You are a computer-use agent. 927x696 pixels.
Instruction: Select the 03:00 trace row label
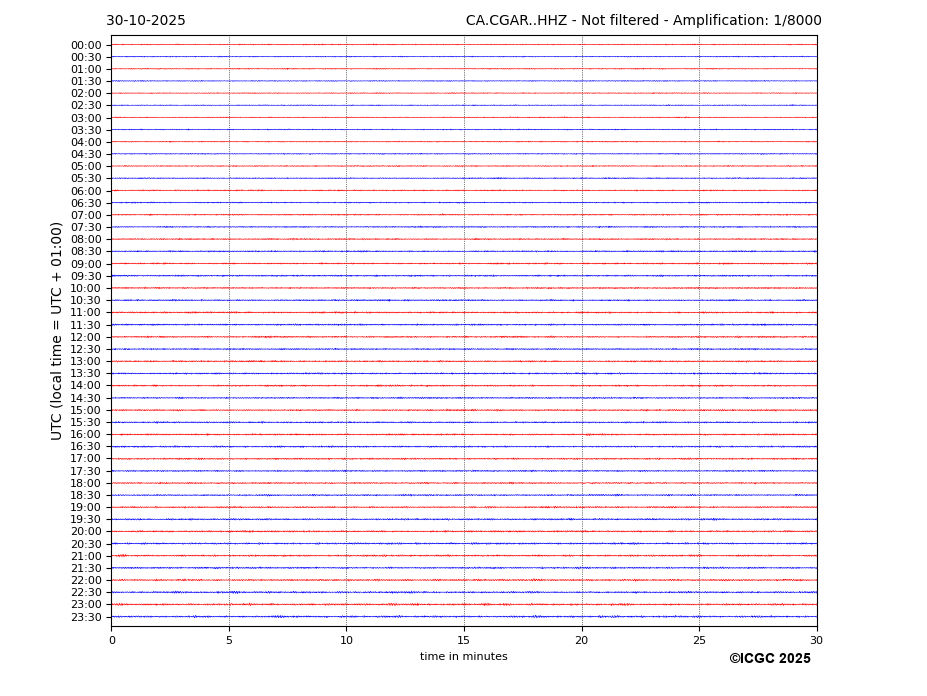tap(86, 118)
